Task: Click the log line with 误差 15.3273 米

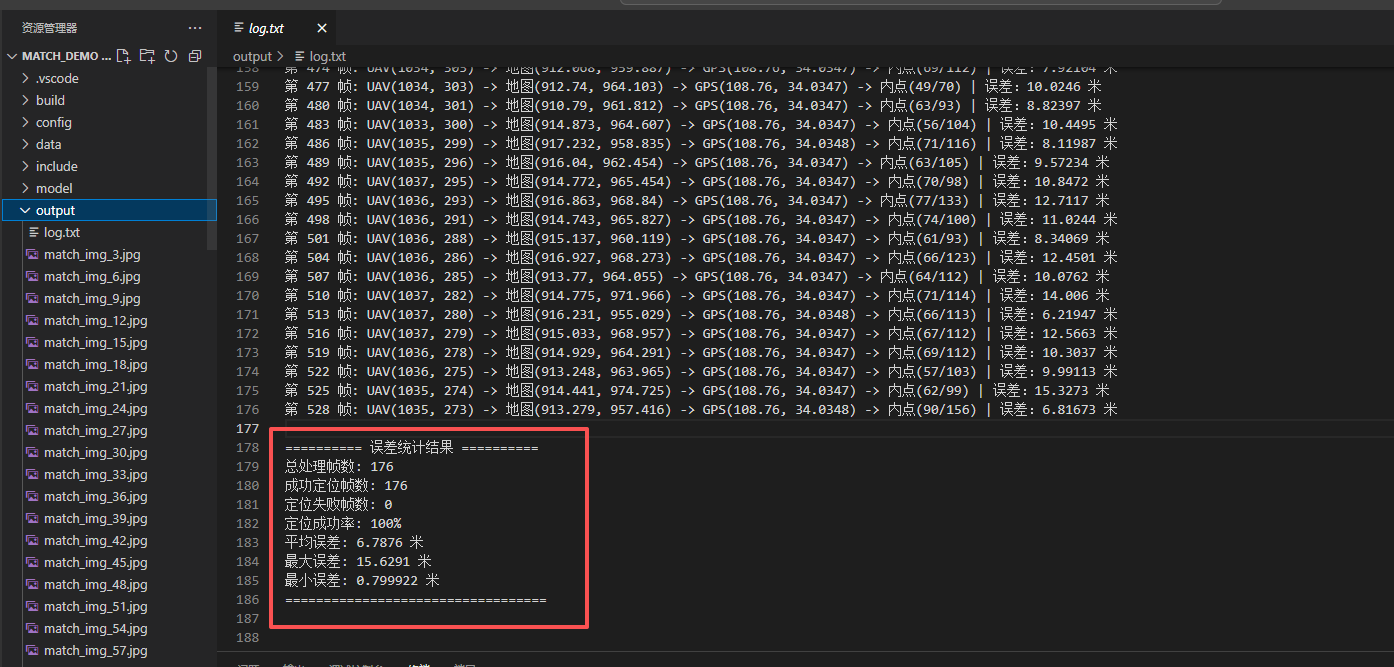Action: [697, 390]
